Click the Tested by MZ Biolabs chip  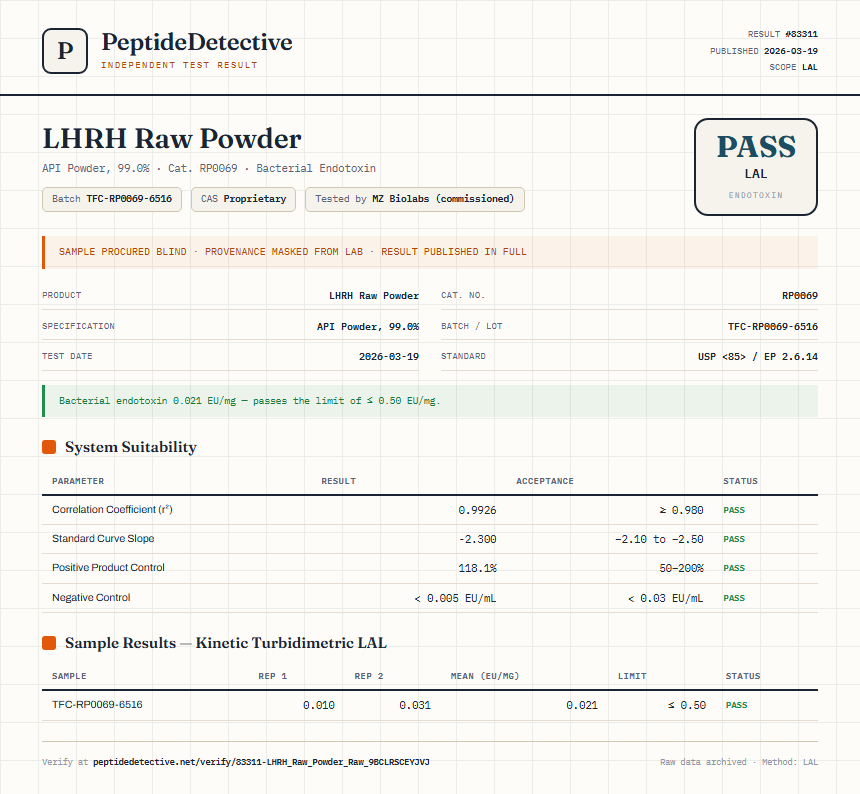[x=415, y=199]
